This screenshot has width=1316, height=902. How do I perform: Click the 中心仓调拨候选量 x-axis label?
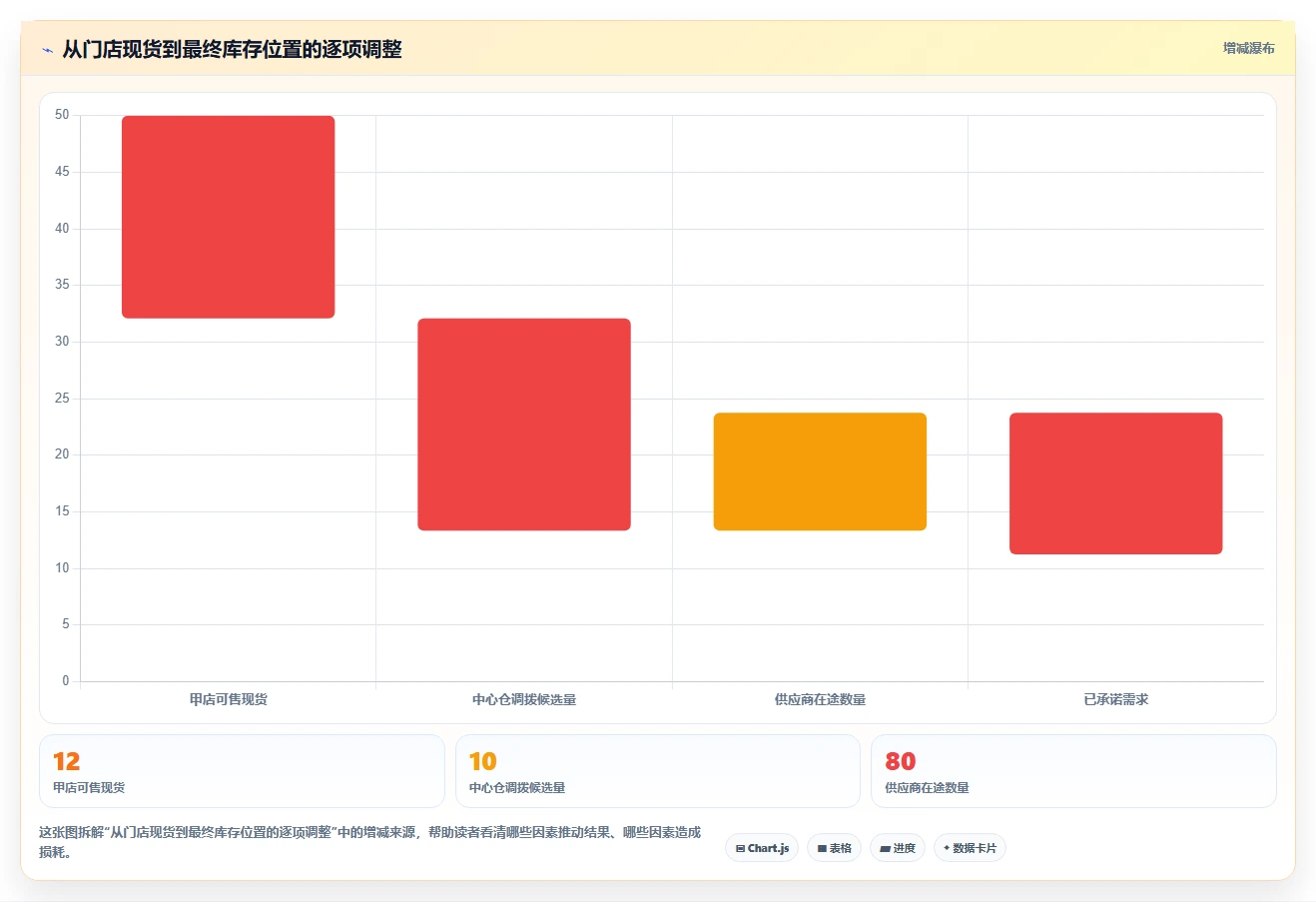point(524,699)
